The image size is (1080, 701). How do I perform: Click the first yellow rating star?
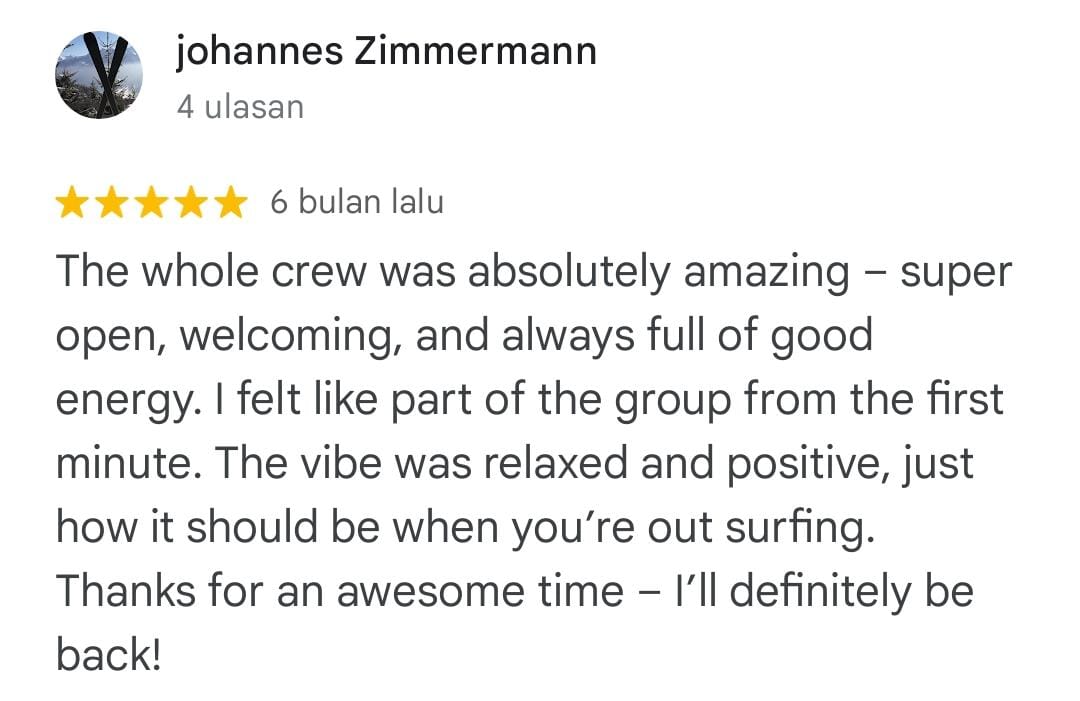coord(72,204)
